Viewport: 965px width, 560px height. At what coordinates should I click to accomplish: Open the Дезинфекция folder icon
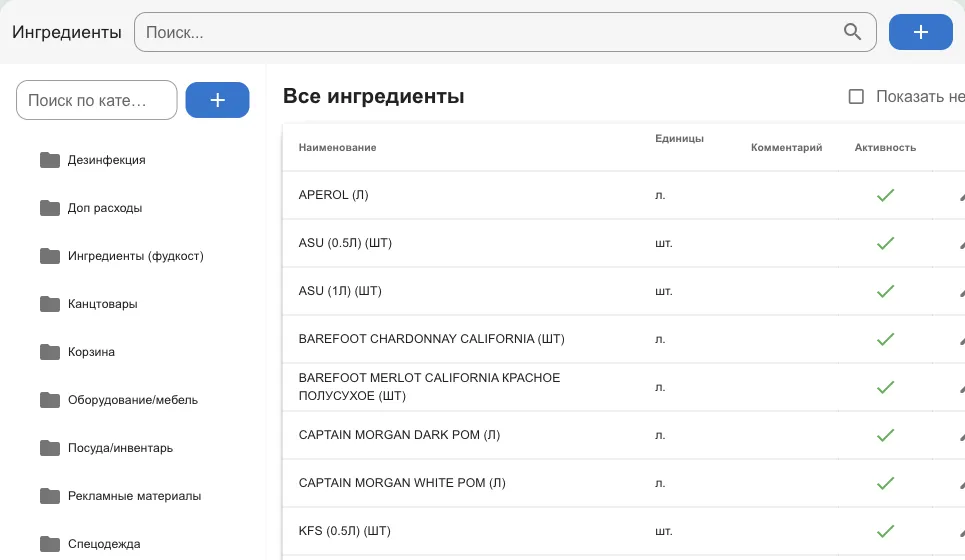click(50, 160)
